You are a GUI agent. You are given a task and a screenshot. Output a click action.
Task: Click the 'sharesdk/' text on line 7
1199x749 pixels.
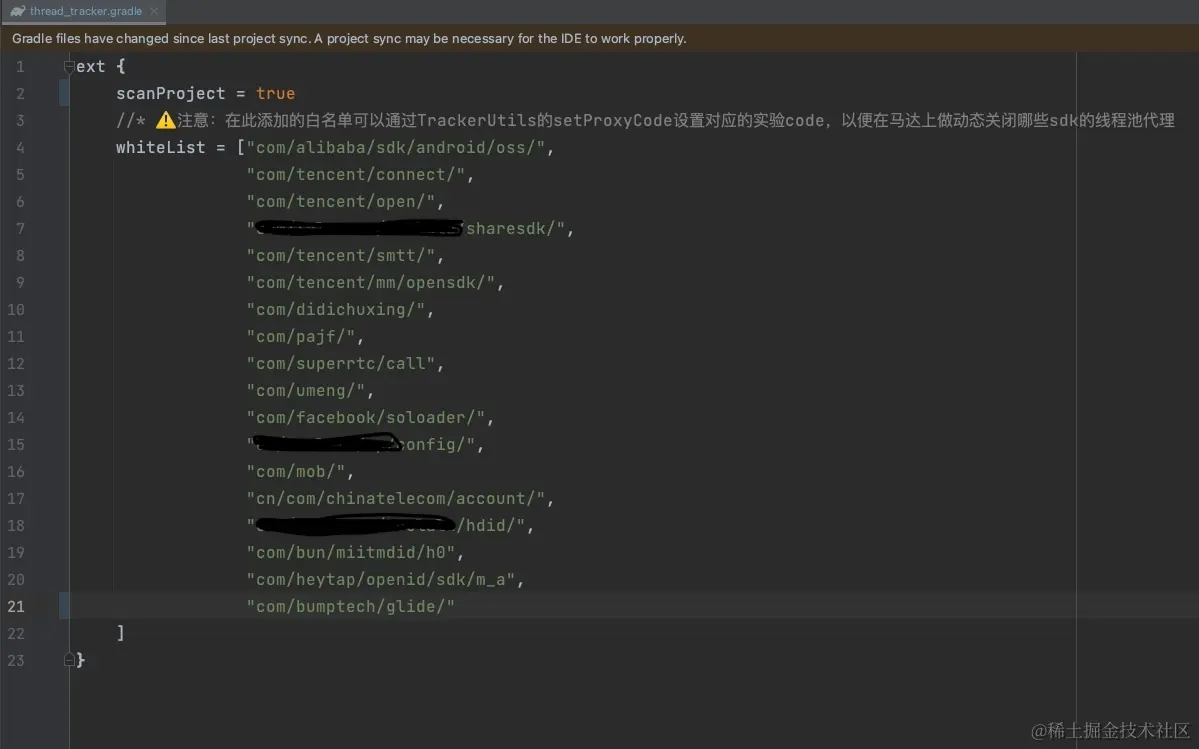click(512, 229)
